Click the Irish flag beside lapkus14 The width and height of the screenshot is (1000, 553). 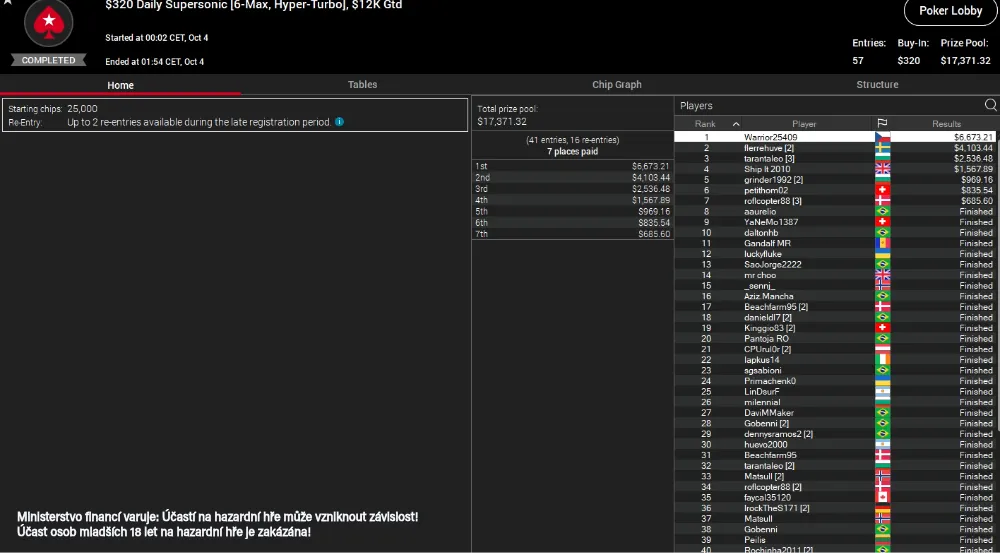click(x=883, y=360)
